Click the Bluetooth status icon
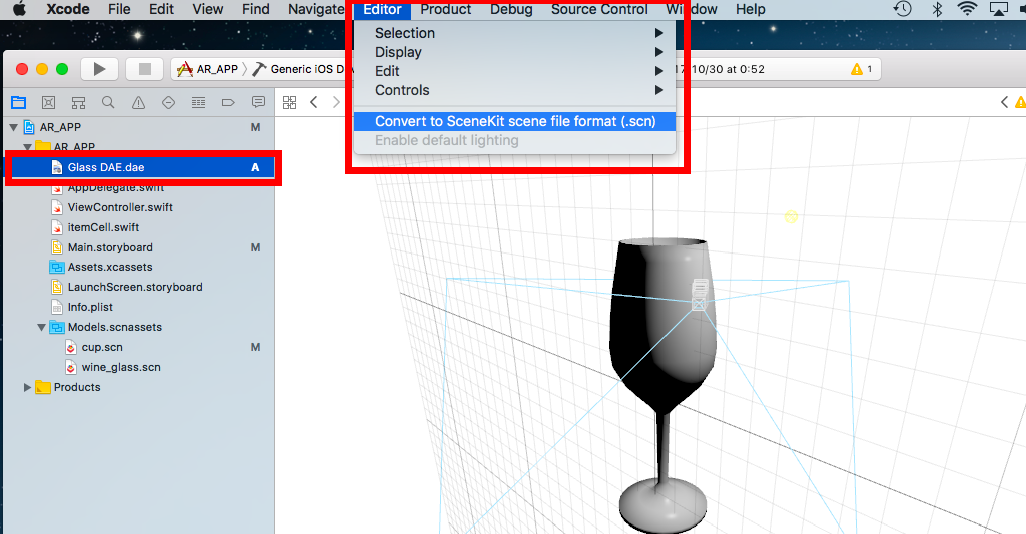The width and height of the screenshot is (1026, 534). pos(937,9)
